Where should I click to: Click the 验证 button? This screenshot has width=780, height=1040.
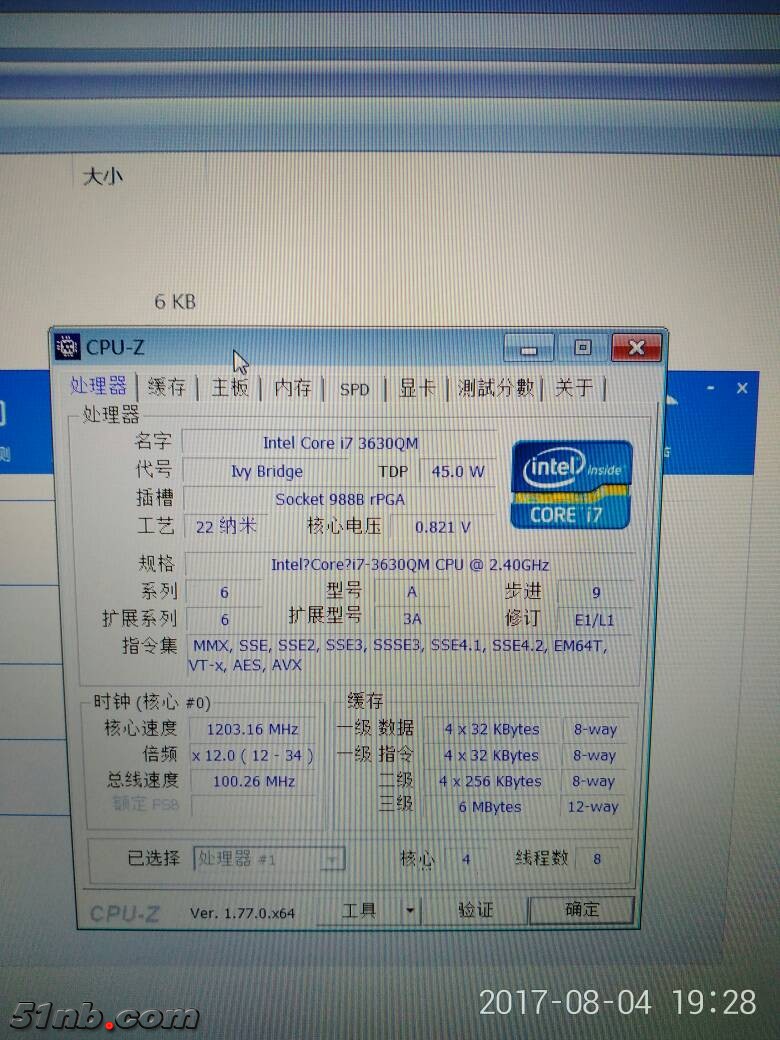[476, 910]
